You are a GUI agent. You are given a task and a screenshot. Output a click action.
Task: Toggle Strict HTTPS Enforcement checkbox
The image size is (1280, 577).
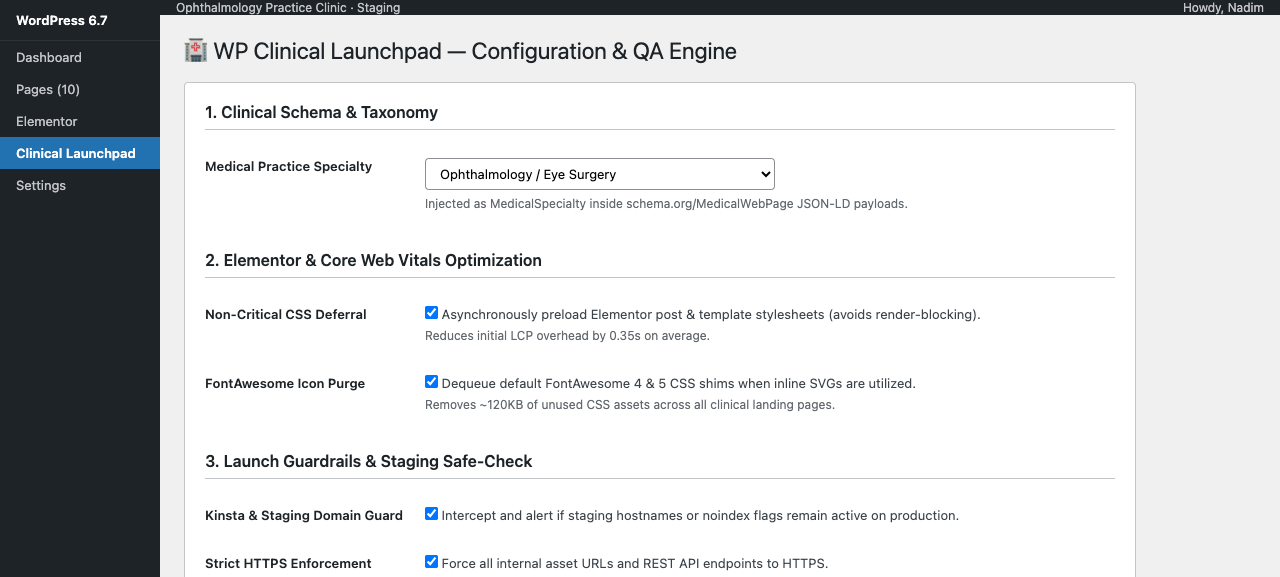click(x=431, y=562)
